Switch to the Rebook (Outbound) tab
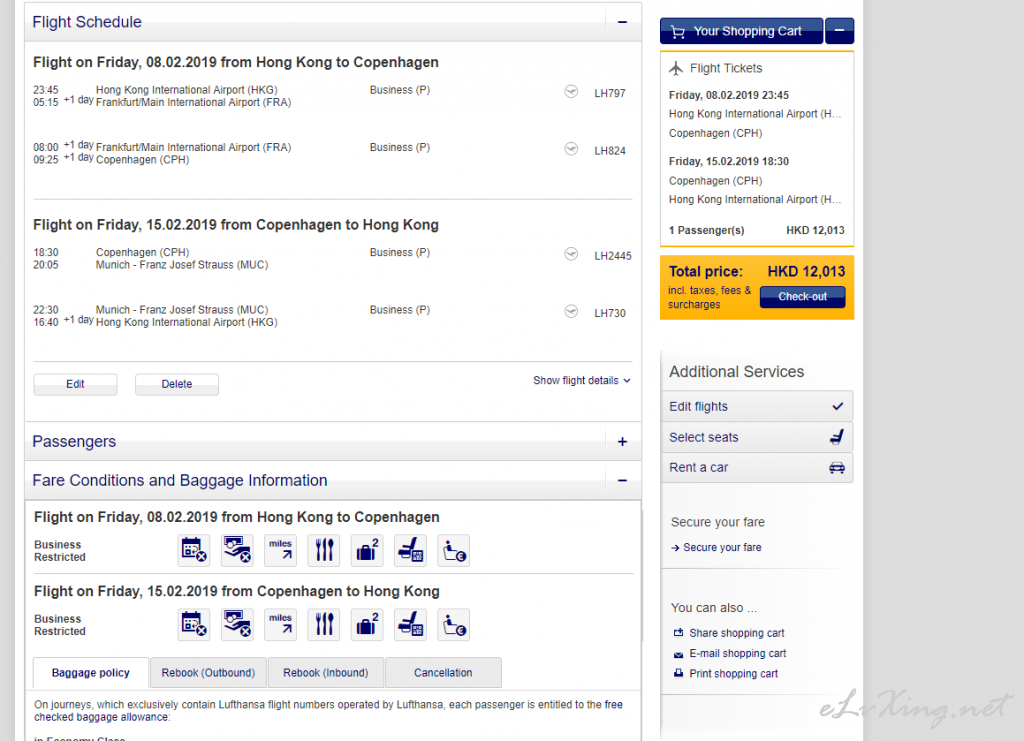Image resolution: width=1024 pixels, height=741 pixels. [208, 672]
